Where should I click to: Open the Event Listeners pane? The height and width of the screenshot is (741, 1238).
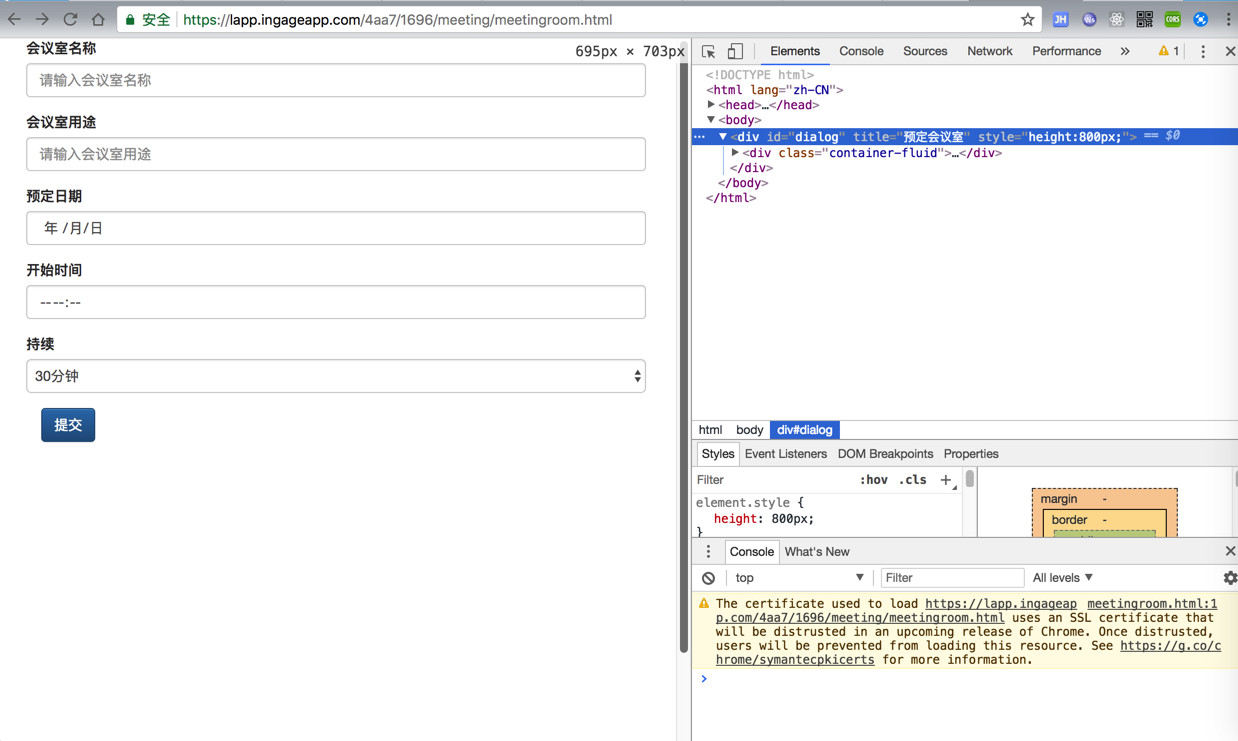(786, 454)
